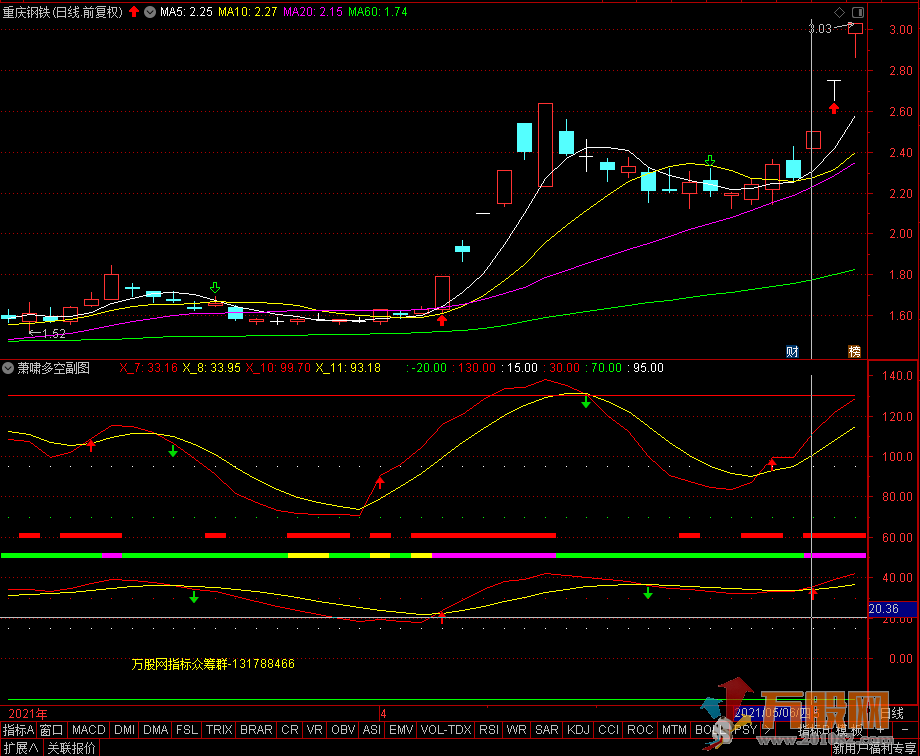Viewport: 920px width, 756px height.
Task: Select the BRAR indicator tab
Action: [256, 730]
